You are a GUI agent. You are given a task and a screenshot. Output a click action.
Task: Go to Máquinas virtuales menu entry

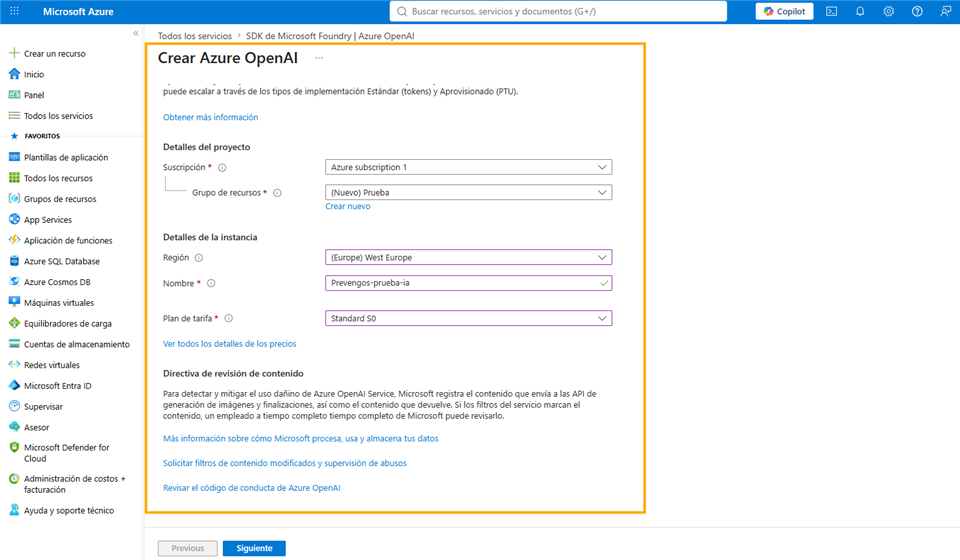coord(59,302)
